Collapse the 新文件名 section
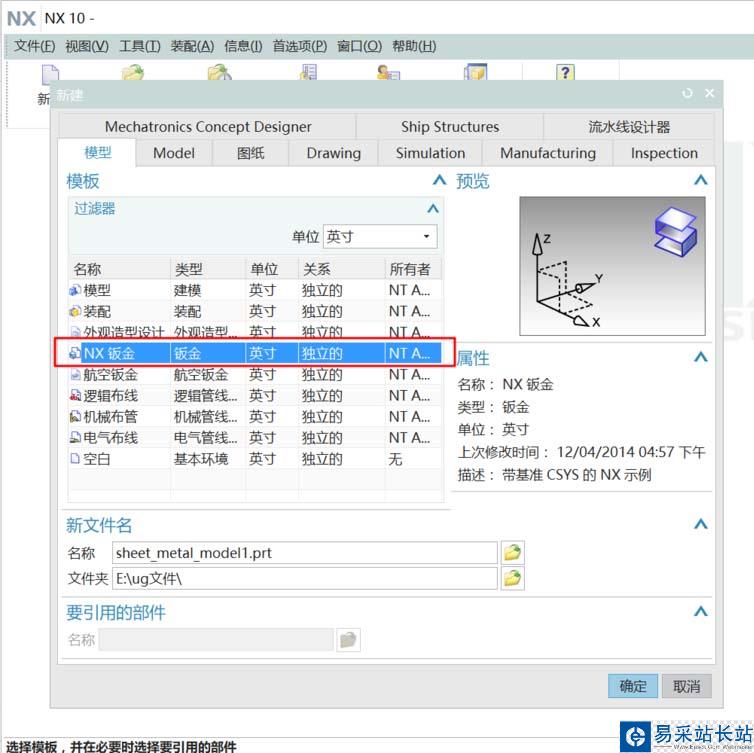This screenshot has height=753, width=754. [701, 524]
